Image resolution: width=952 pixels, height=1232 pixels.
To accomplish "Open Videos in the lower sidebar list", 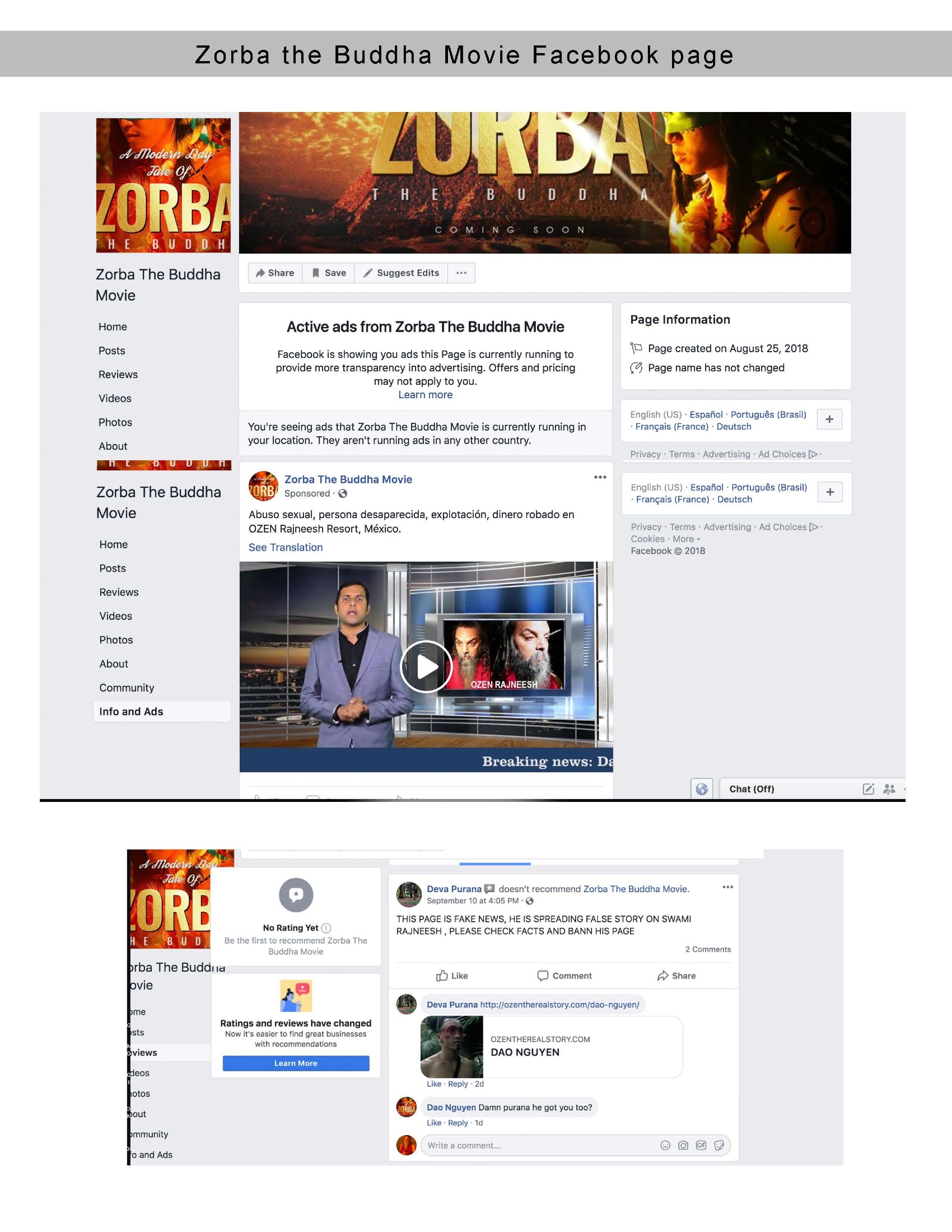I will (115, 616).
